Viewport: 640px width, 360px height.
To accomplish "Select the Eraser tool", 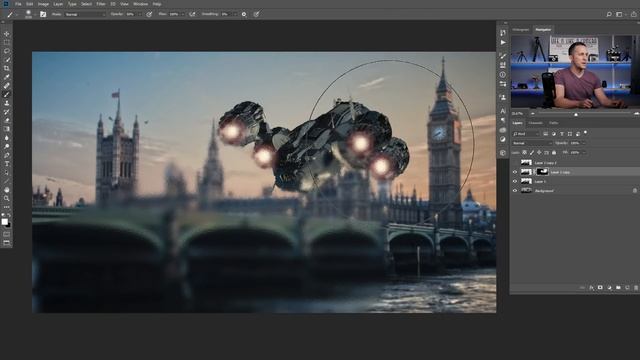I will pyautogui.click(x=7, y=120).
